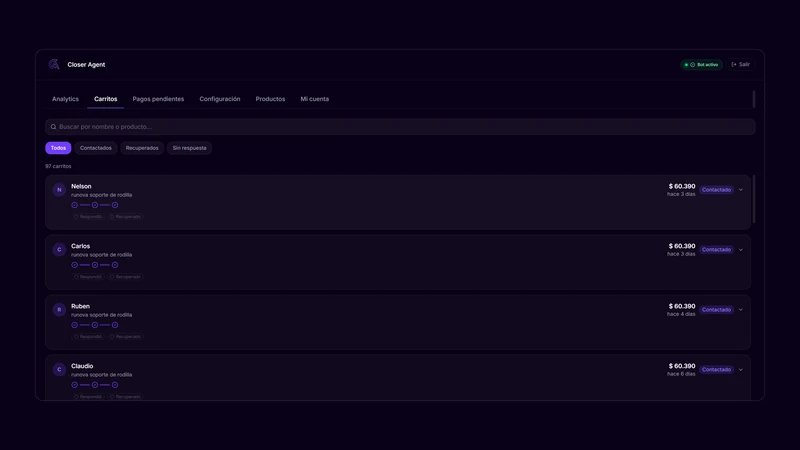Click Claudio's C avatar

[x=59, y=369]
